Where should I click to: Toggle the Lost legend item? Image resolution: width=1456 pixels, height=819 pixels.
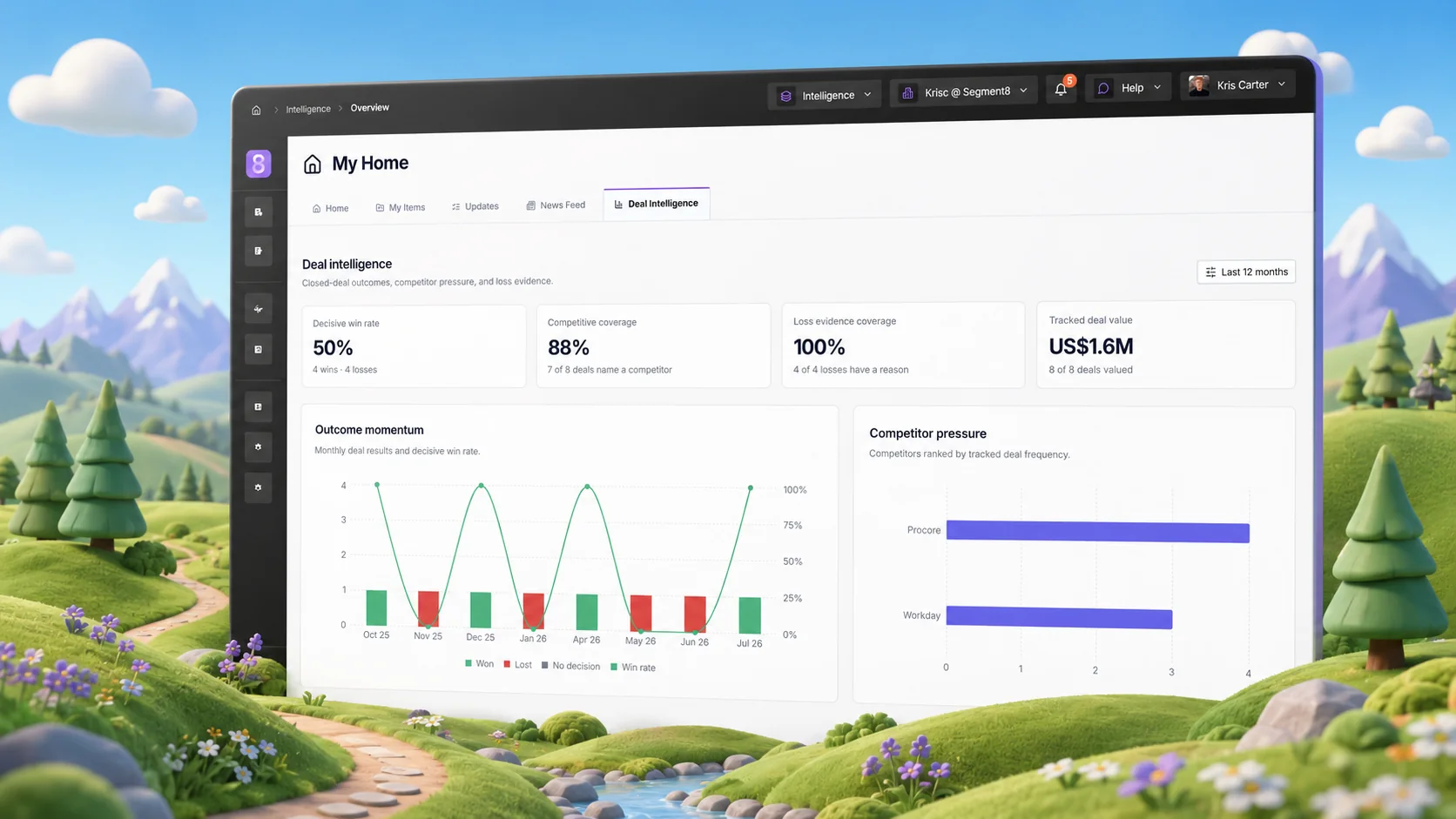tap(517, 665)
